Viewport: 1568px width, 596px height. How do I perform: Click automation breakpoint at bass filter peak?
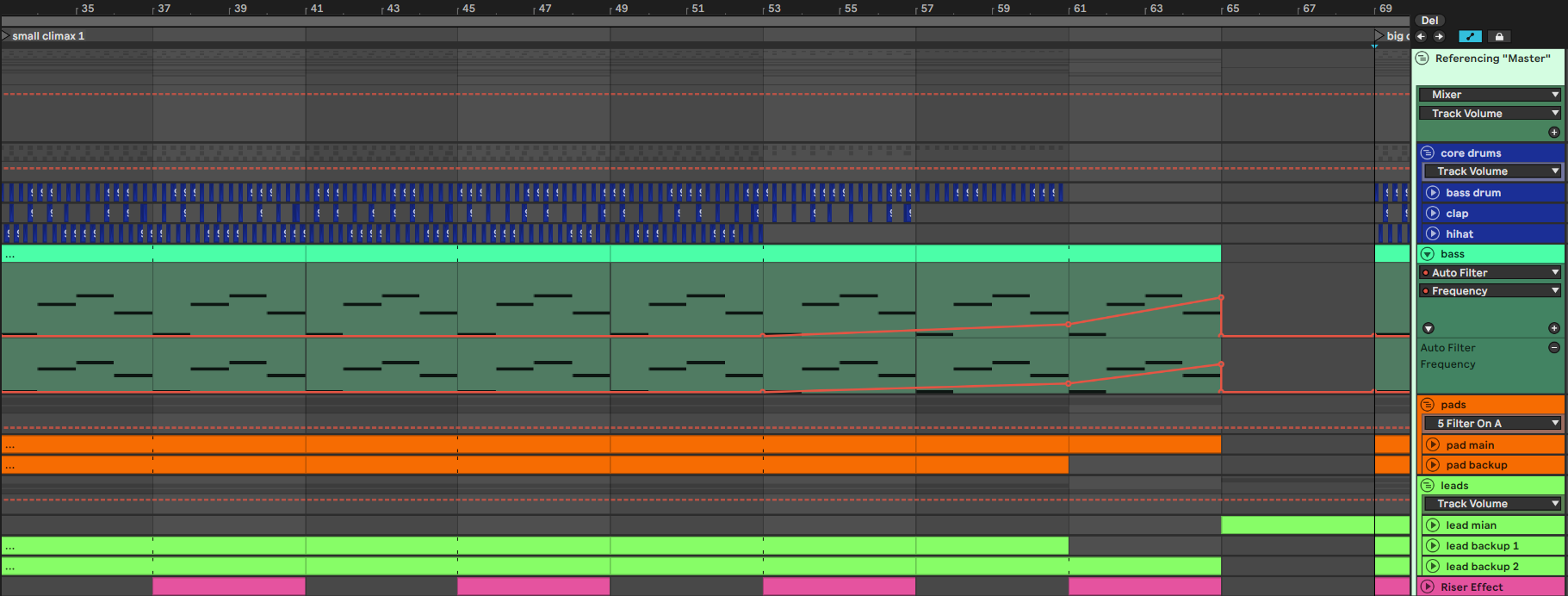point(1221,298)
